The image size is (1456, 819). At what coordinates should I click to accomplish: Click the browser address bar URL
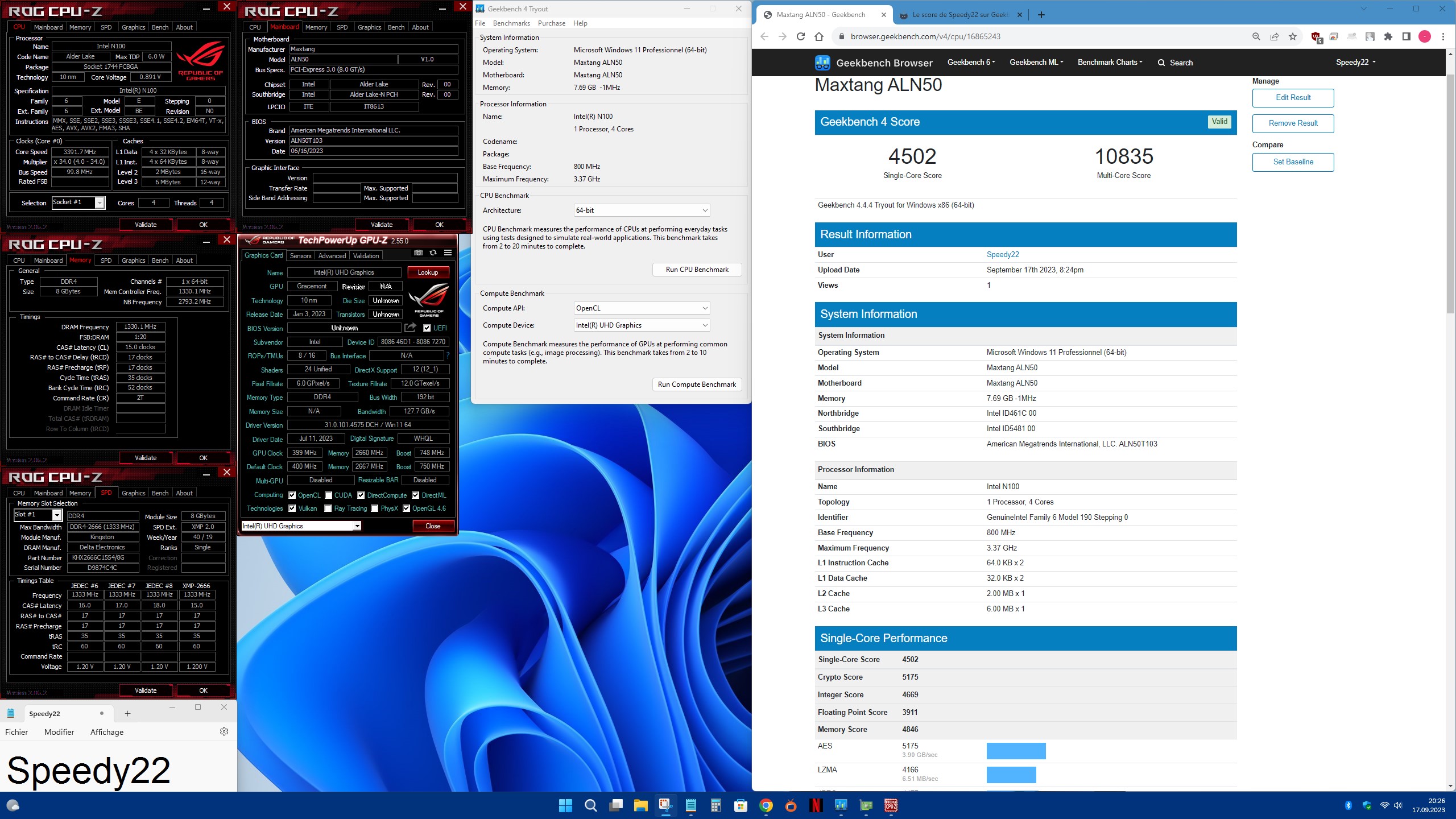(925, 36)
